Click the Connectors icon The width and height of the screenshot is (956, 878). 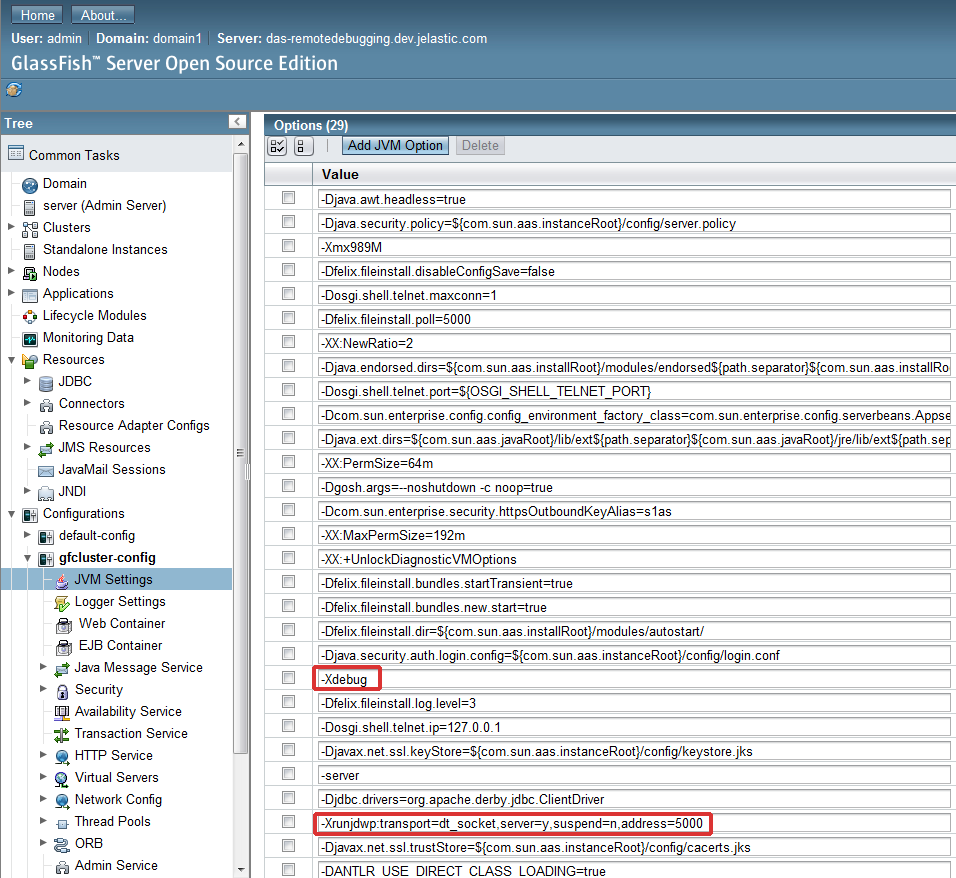[x=46, y=405]
